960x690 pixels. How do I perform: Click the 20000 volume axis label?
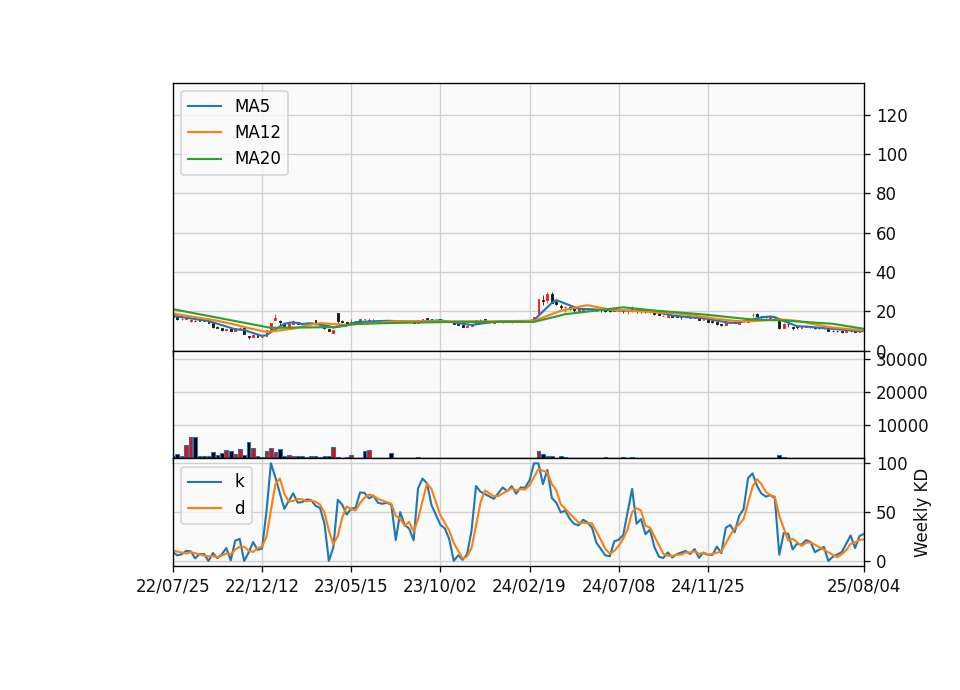(x=902, y=393)
